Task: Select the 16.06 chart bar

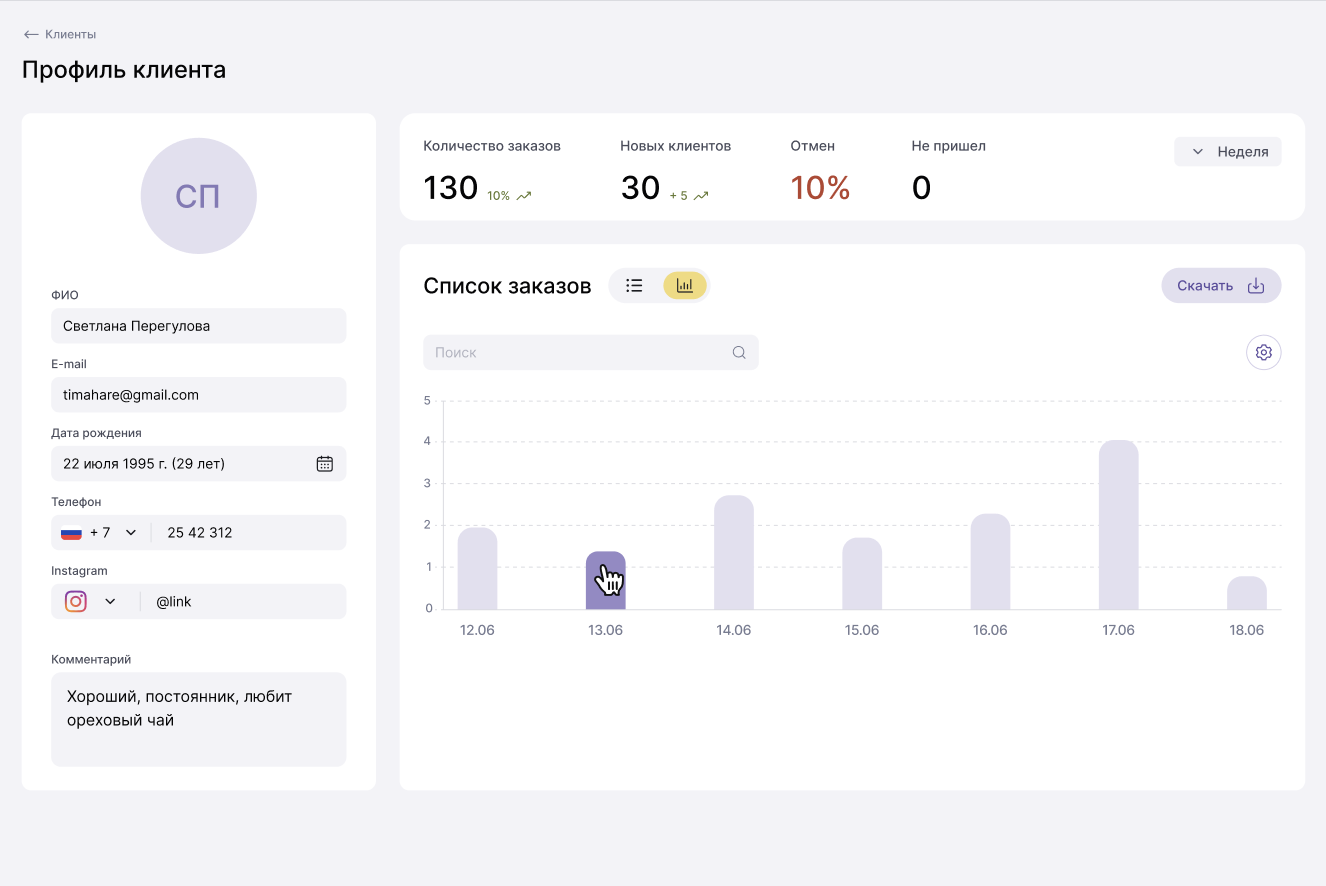Action: [x=990, y=562]
